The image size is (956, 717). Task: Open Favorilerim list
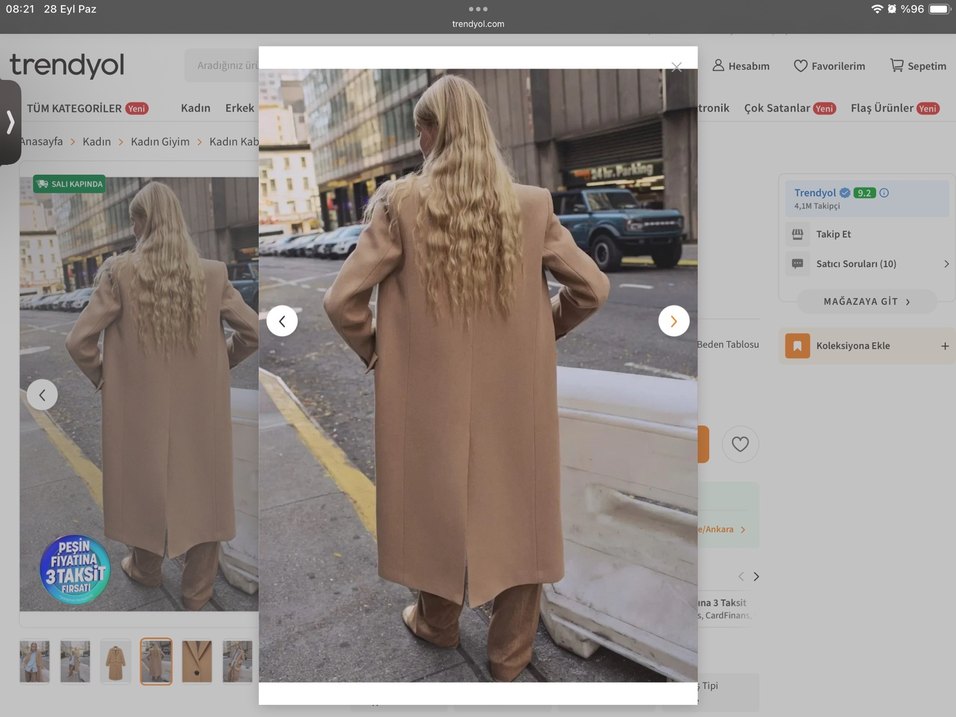(x=829, y=66)
